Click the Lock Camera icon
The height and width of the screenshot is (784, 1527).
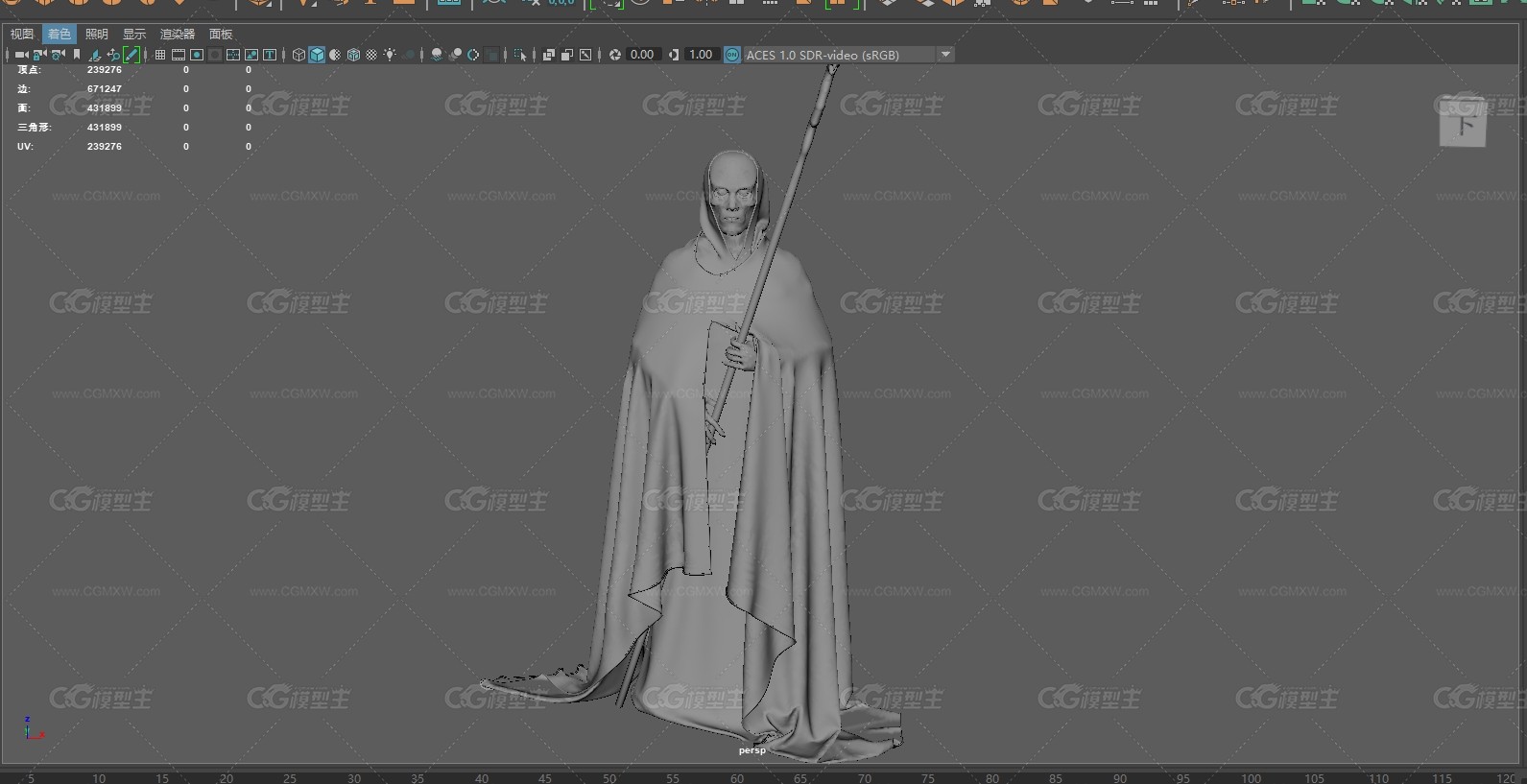(x=39, y=55)
